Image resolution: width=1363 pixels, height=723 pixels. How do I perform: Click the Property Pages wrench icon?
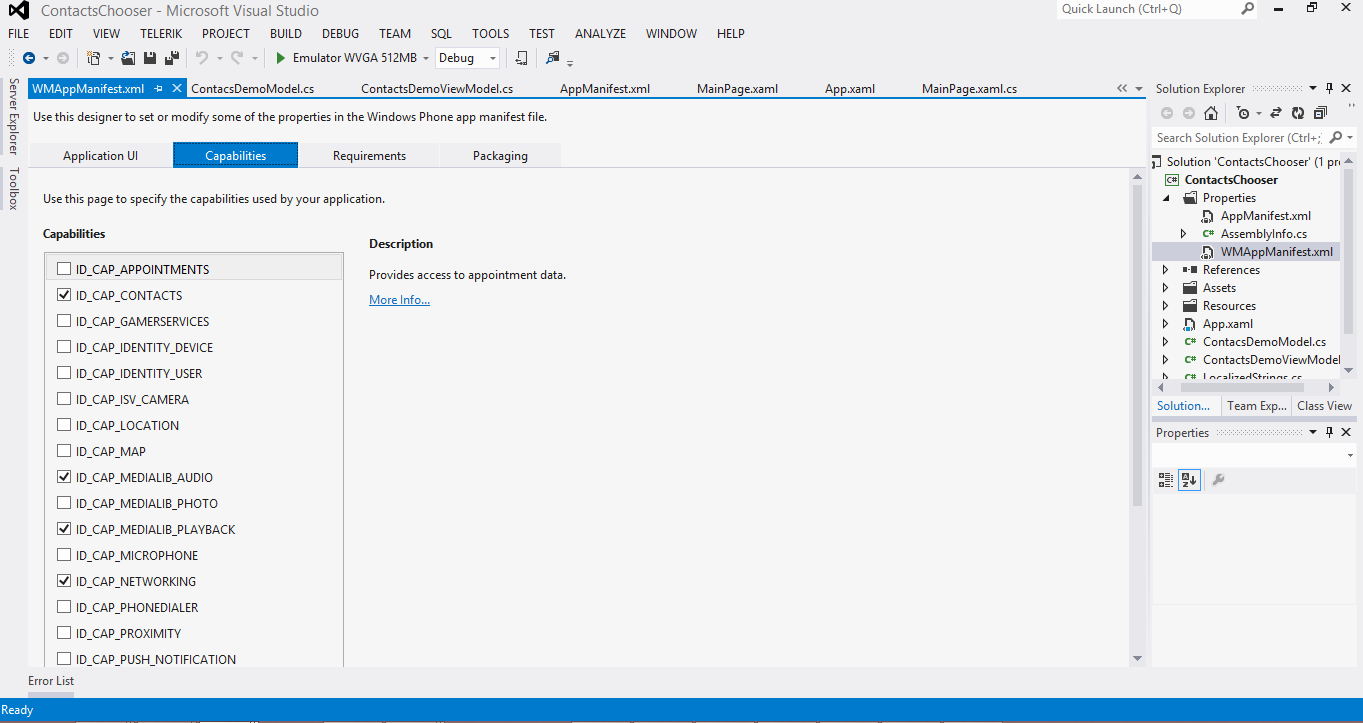1218,479
